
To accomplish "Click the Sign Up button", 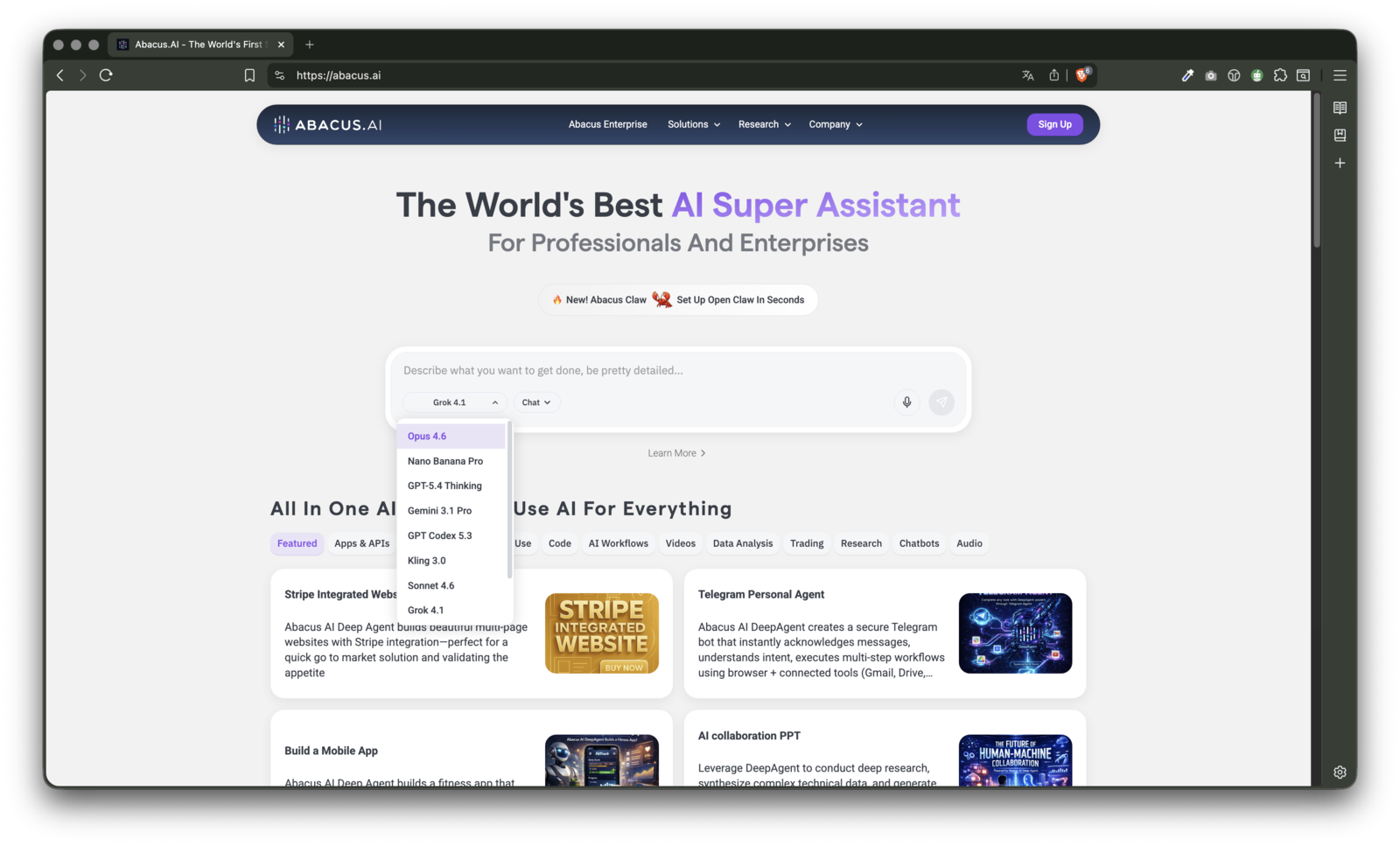I will (x=1054, y=124).
